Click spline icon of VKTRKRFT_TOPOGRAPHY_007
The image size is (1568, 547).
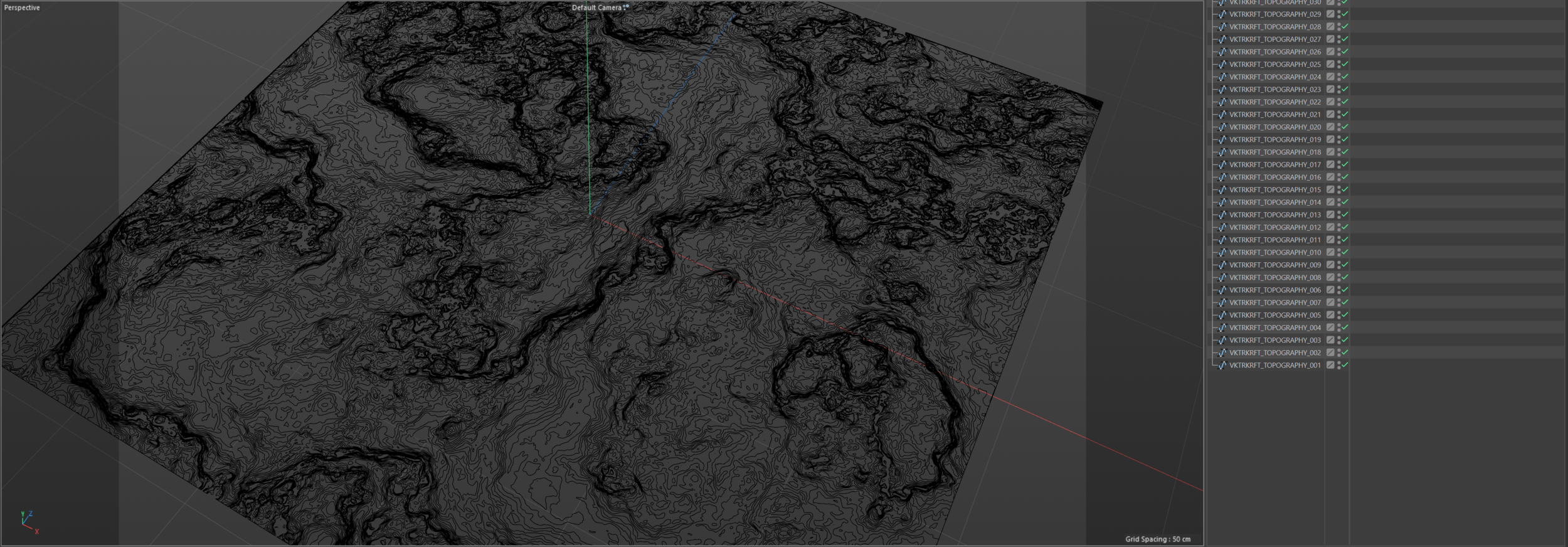click(1222, 303)
